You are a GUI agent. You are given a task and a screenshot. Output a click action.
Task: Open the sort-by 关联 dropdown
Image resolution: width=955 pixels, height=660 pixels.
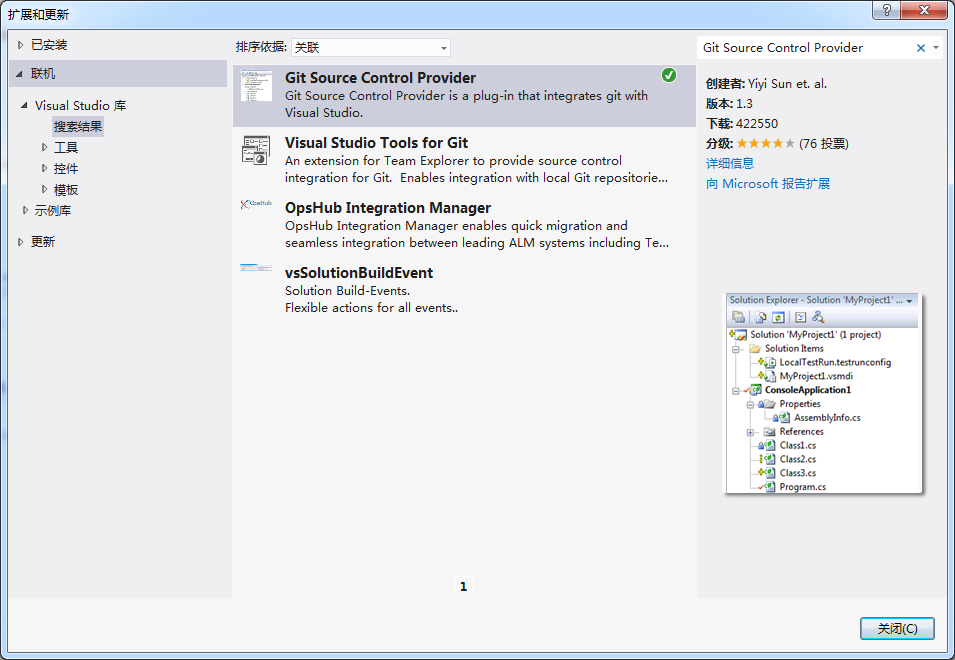pyautogui.click(x=371, y=48)
